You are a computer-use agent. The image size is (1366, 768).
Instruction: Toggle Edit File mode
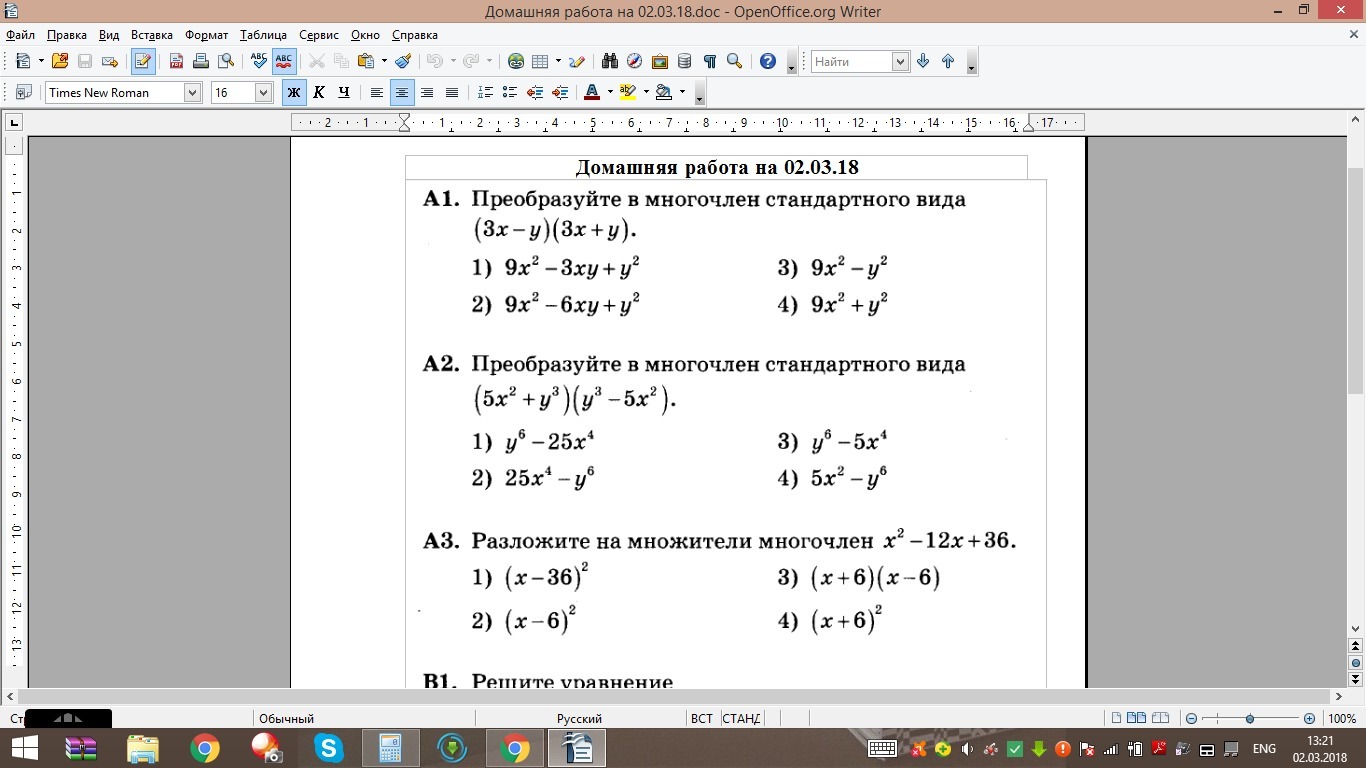(x=143, y=61)
